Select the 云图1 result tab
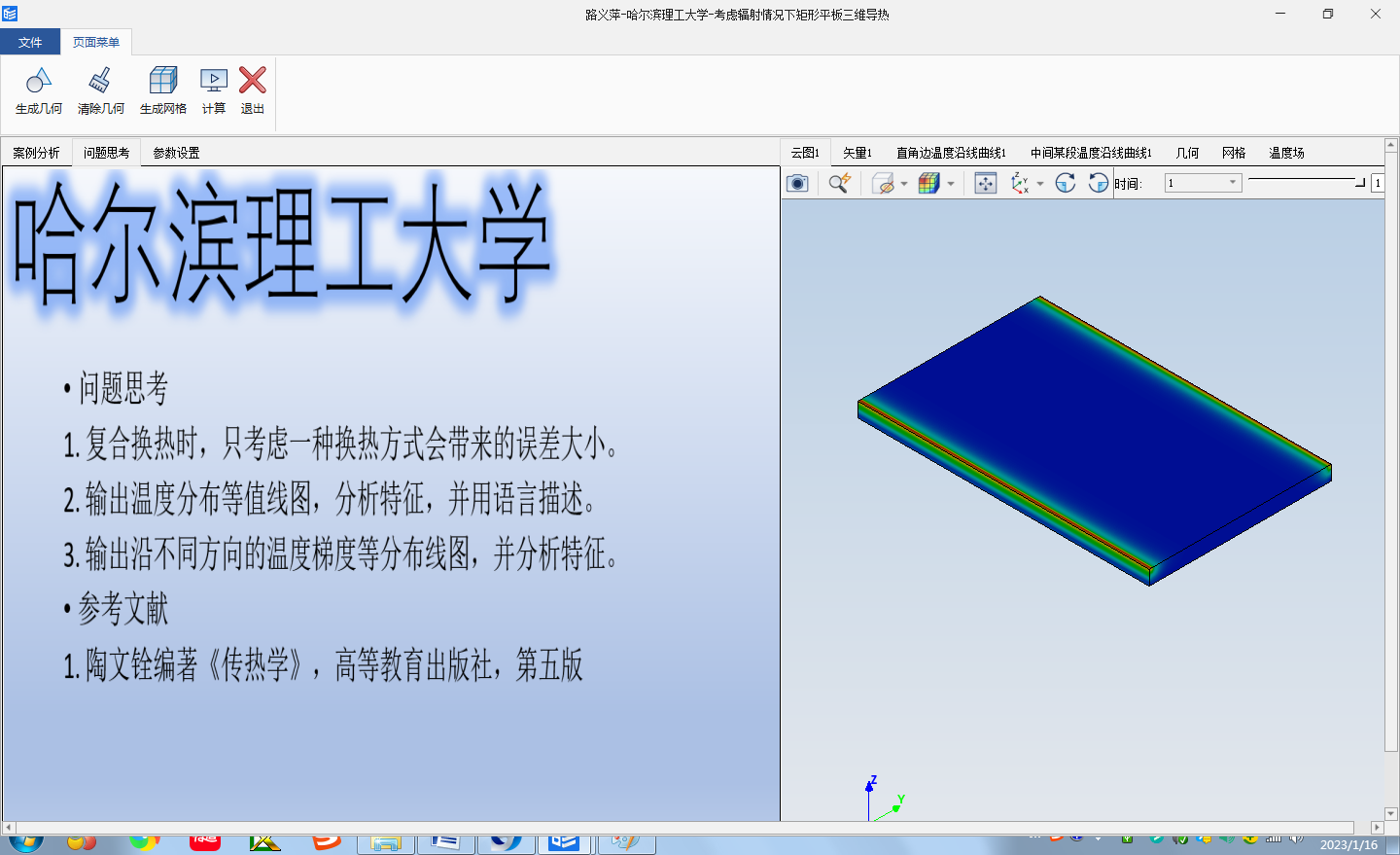Image resolution: width=1400 pixels, height=855 pixels. point(805,153)
